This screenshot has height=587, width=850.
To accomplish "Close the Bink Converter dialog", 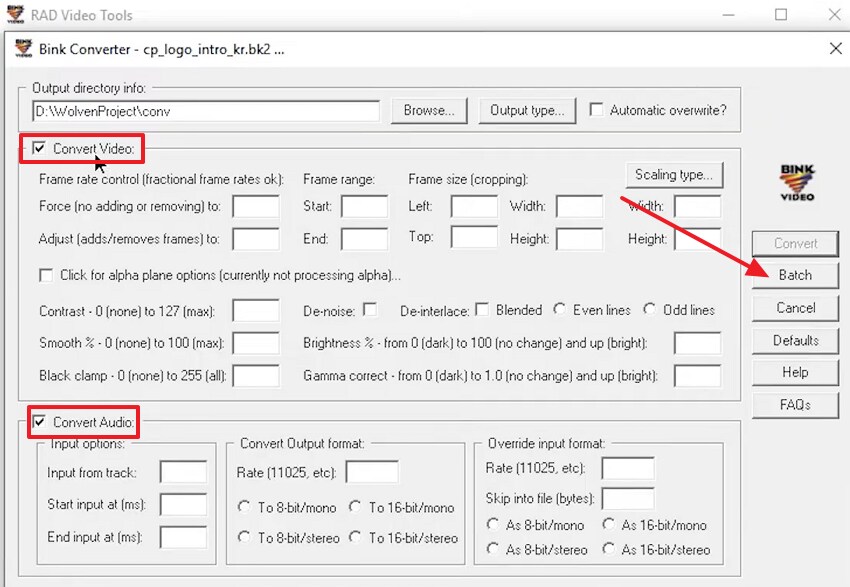I will 835,49.
